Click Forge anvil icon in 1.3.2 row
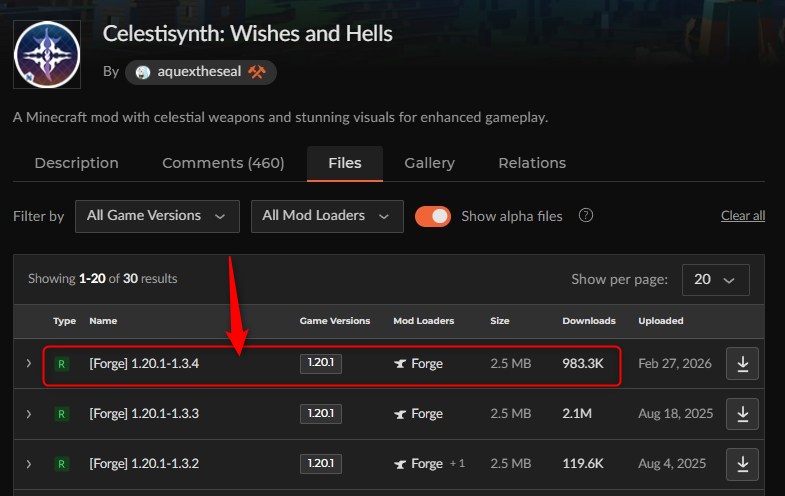785x496 pixels. (x=400, y=464)
